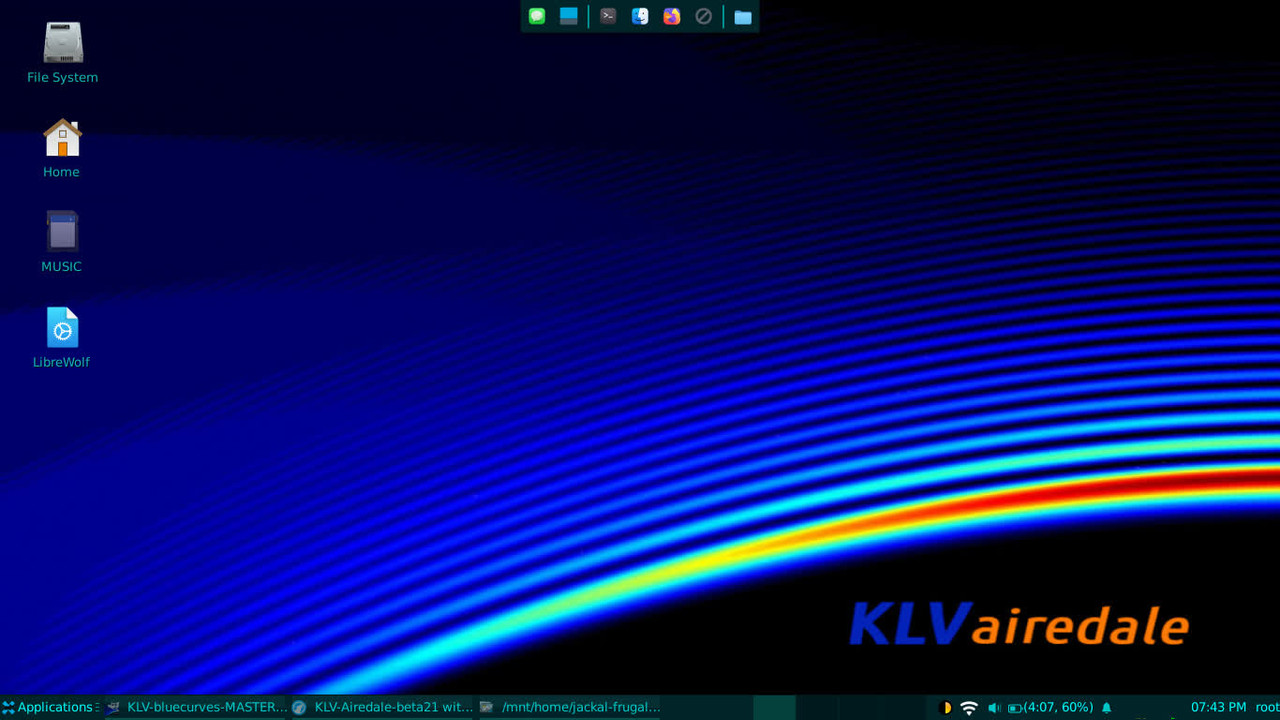
Task: Switch to KLV-bluecurves-MASTER taskbar window
Action: [x=196, y=707]
